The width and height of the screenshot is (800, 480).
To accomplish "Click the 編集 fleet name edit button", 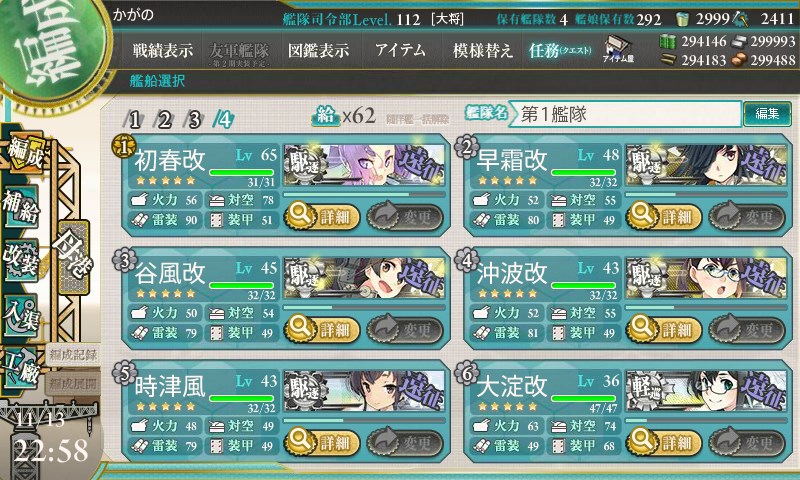I will coord(767,114).
